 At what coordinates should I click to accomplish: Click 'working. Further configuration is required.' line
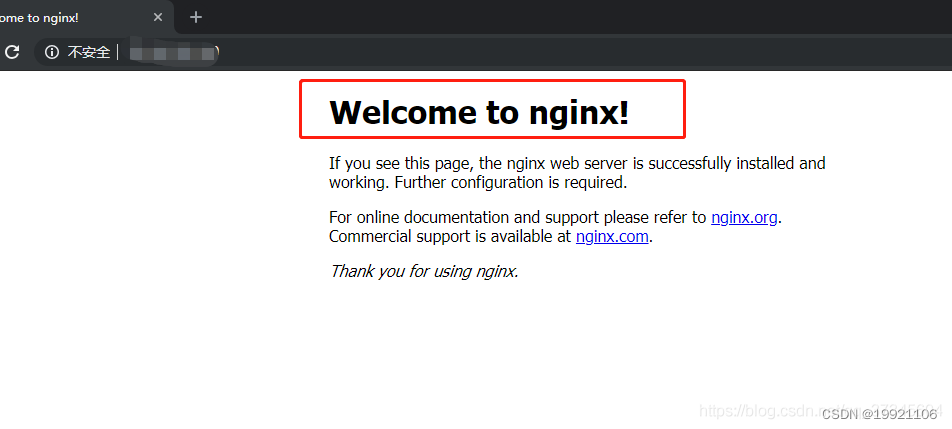[x=478, y=183]
